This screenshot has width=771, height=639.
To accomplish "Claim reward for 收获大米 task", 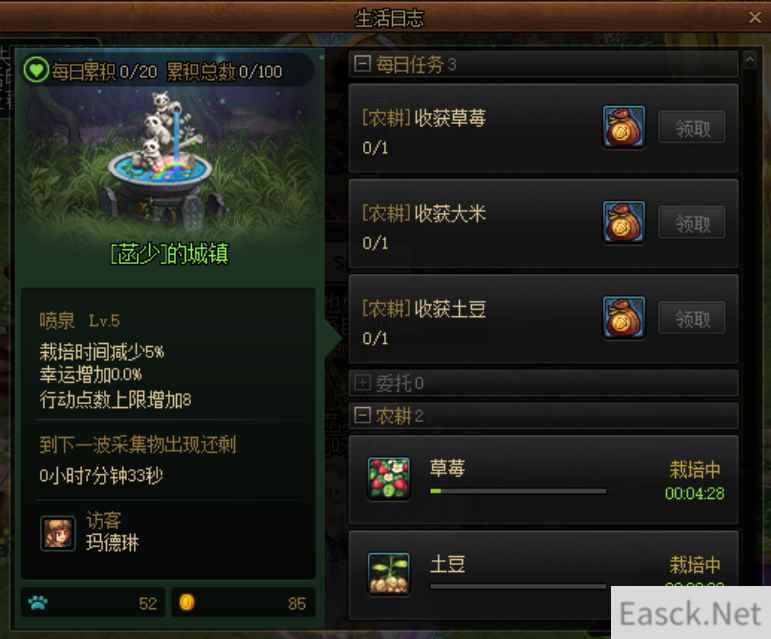I will [692, 223].
